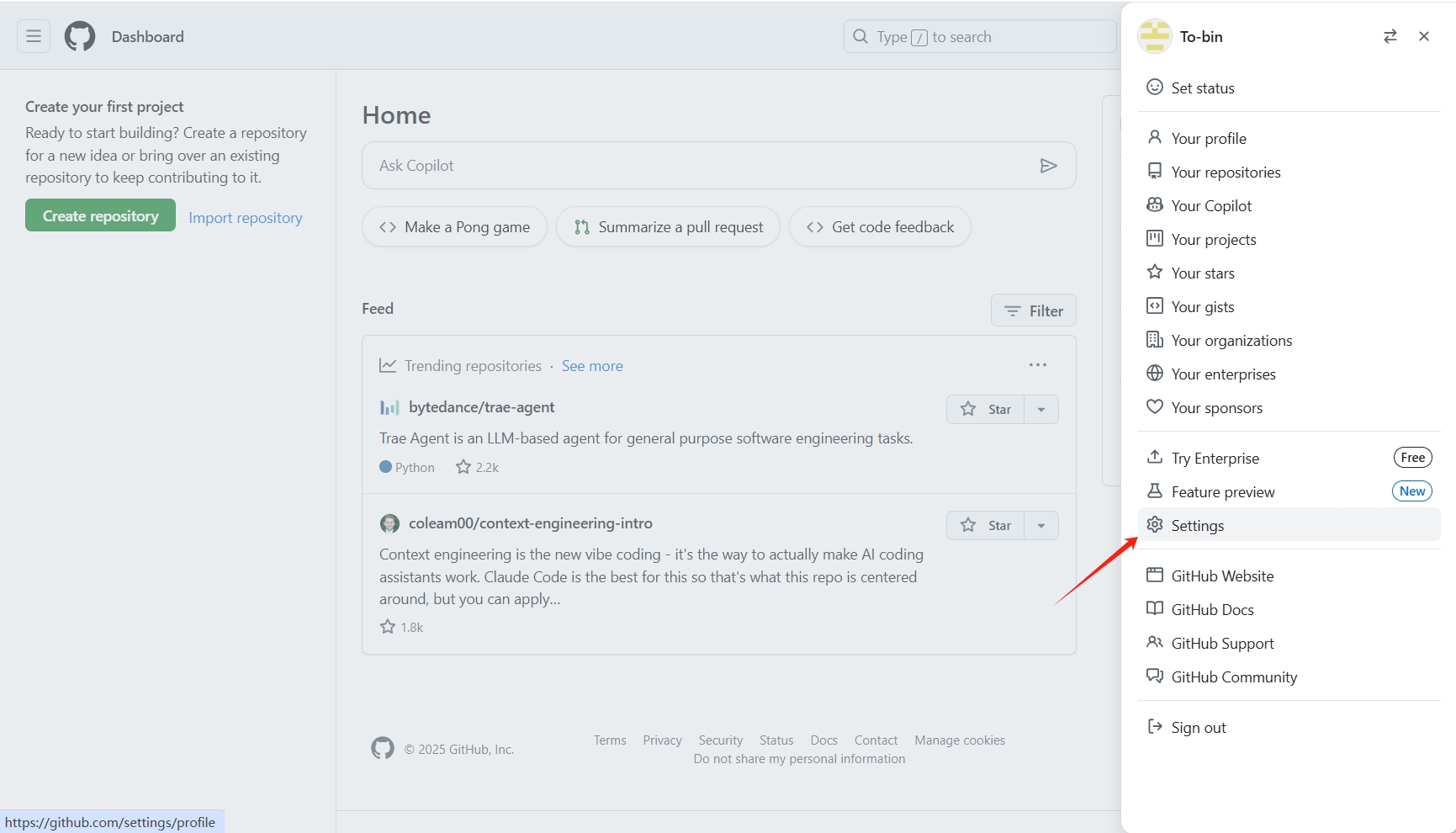Click Do not share my personal information
This screenshot has width=1456, height=833.
(x=800, y=759)
